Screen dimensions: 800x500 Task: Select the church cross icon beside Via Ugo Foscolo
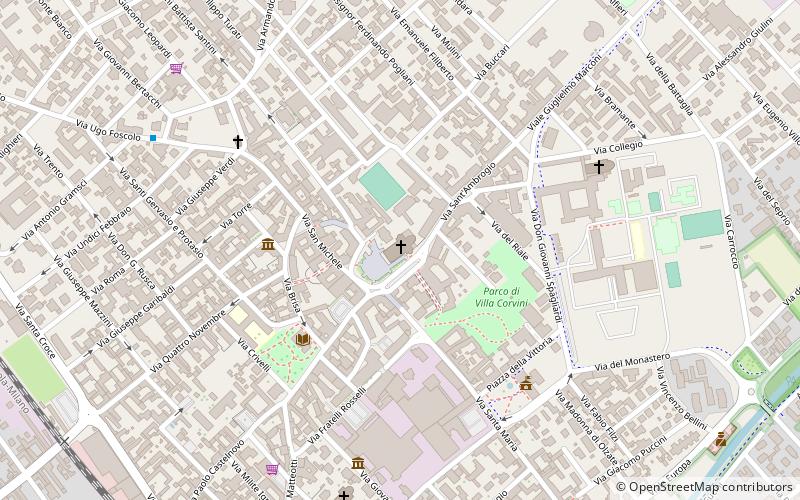[238, 141]
